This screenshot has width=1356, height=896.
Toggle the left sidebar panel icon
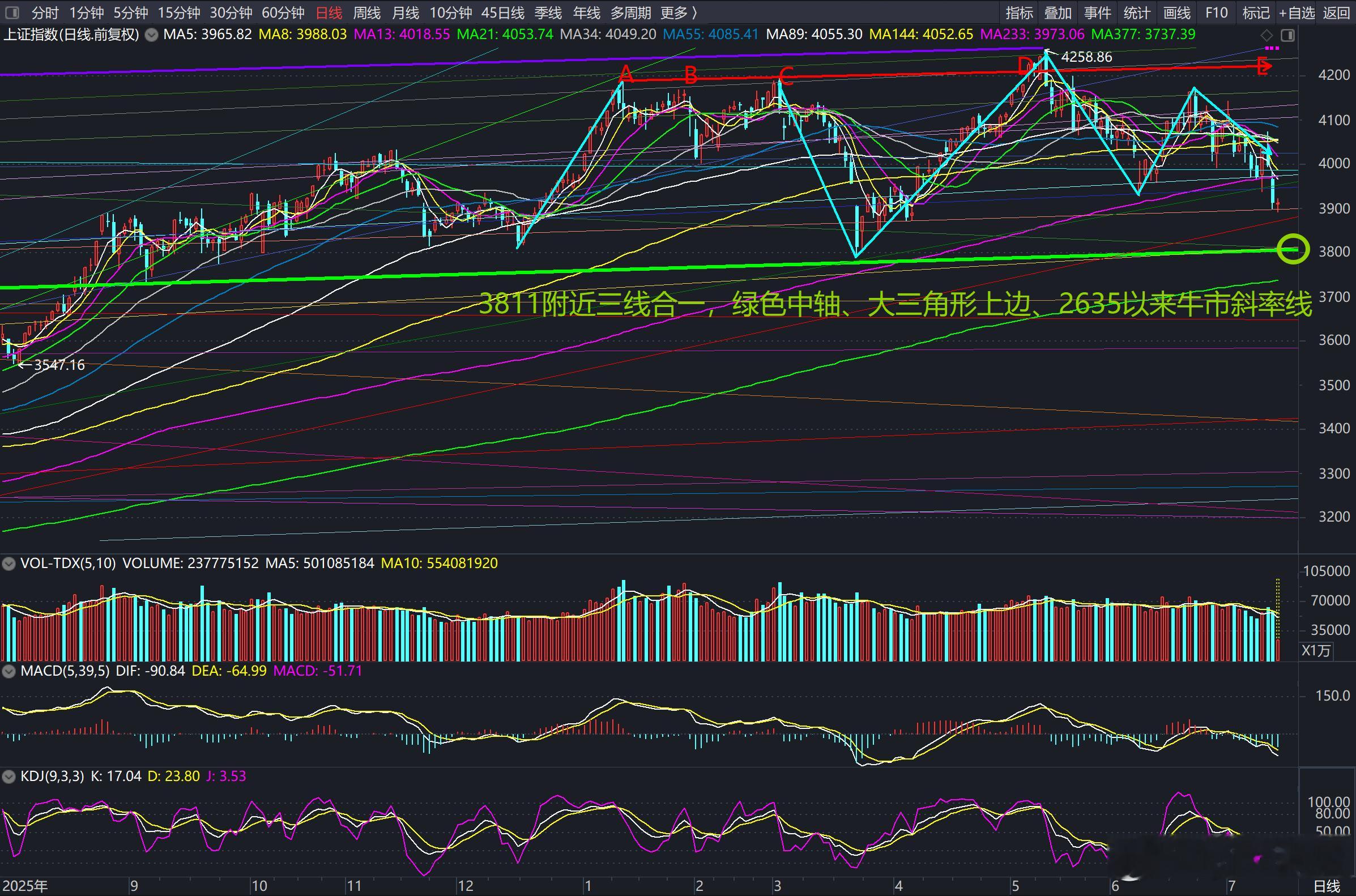[11, 12]
